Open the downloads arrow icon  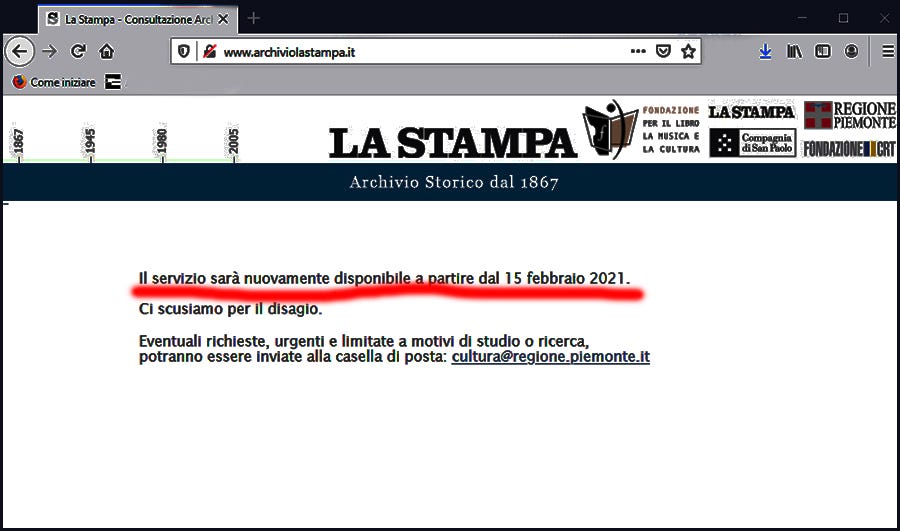pyautogui.click(x=765, y=52)
